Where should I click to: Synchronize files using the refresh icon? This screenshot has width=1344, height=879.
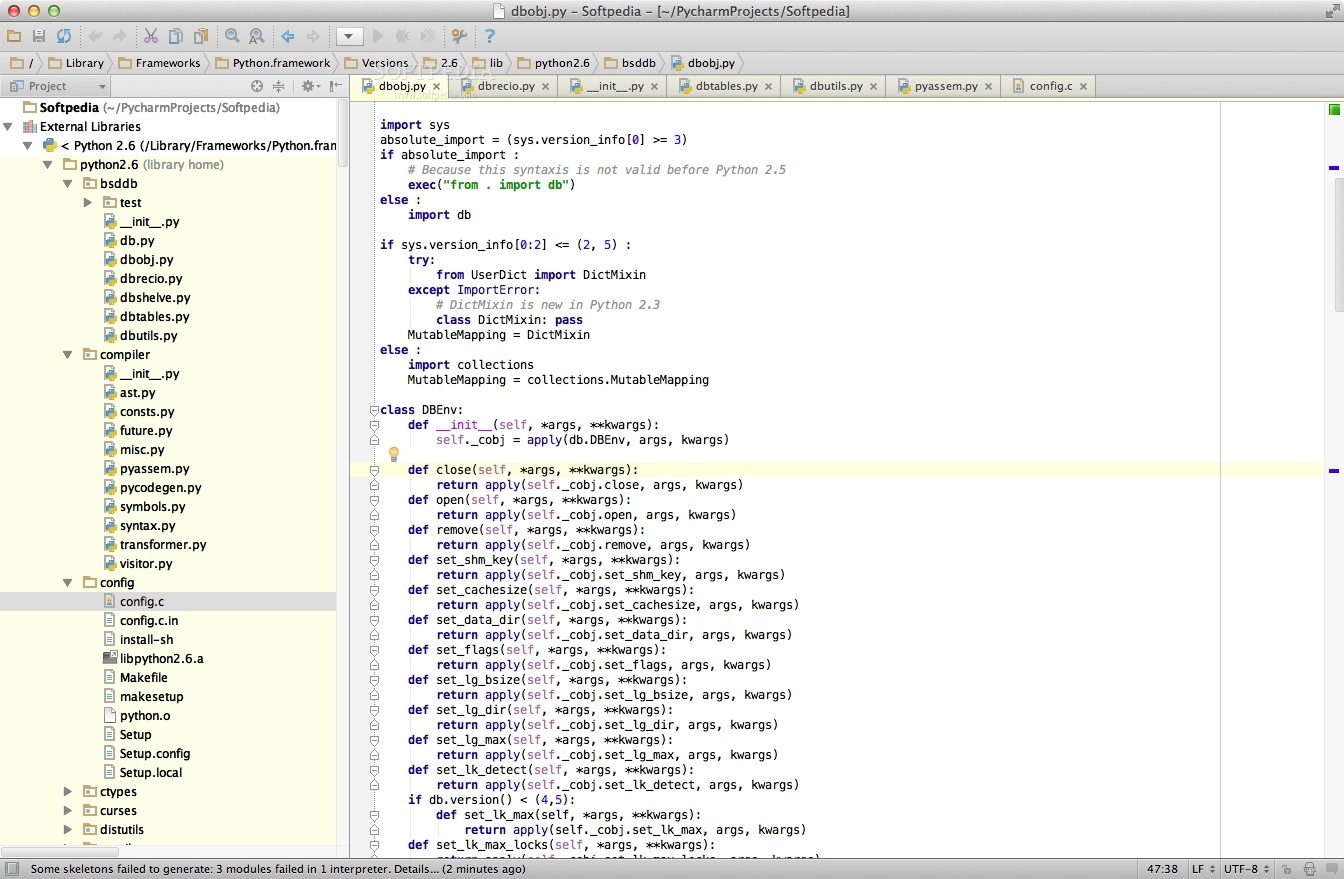tap(63, 36)
